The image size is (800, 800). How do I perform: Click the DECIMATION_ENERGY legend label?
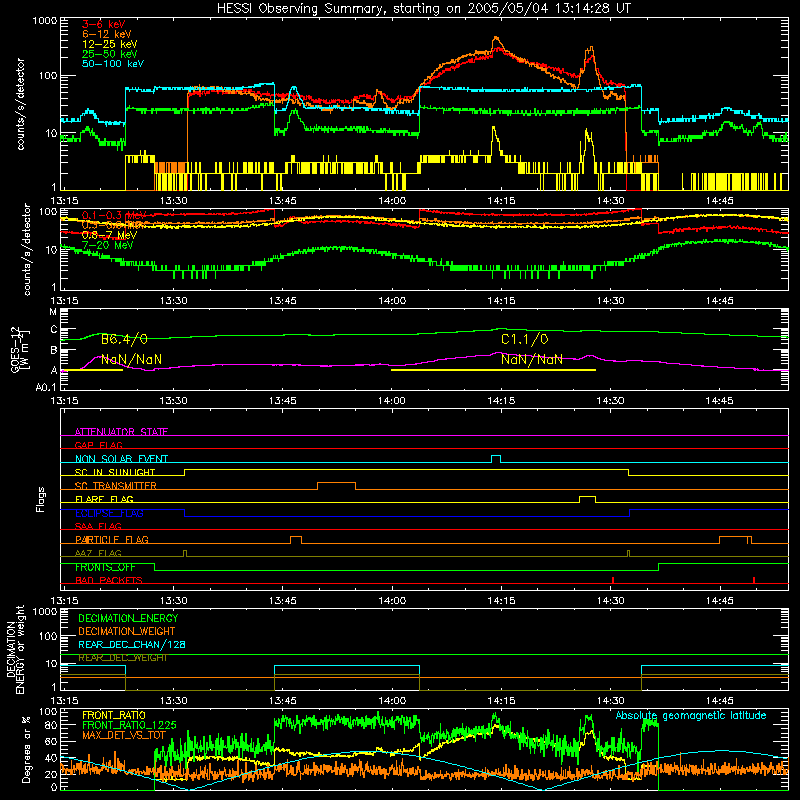[x=128, y=618]
